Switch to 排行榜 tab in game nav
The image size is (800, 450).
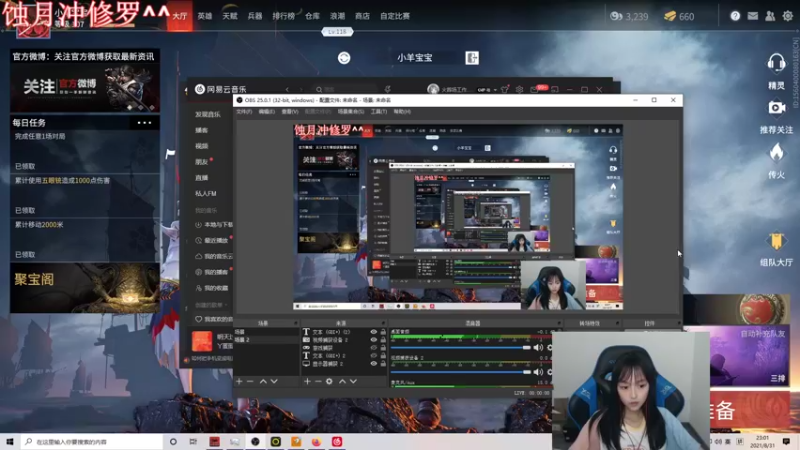284,16
